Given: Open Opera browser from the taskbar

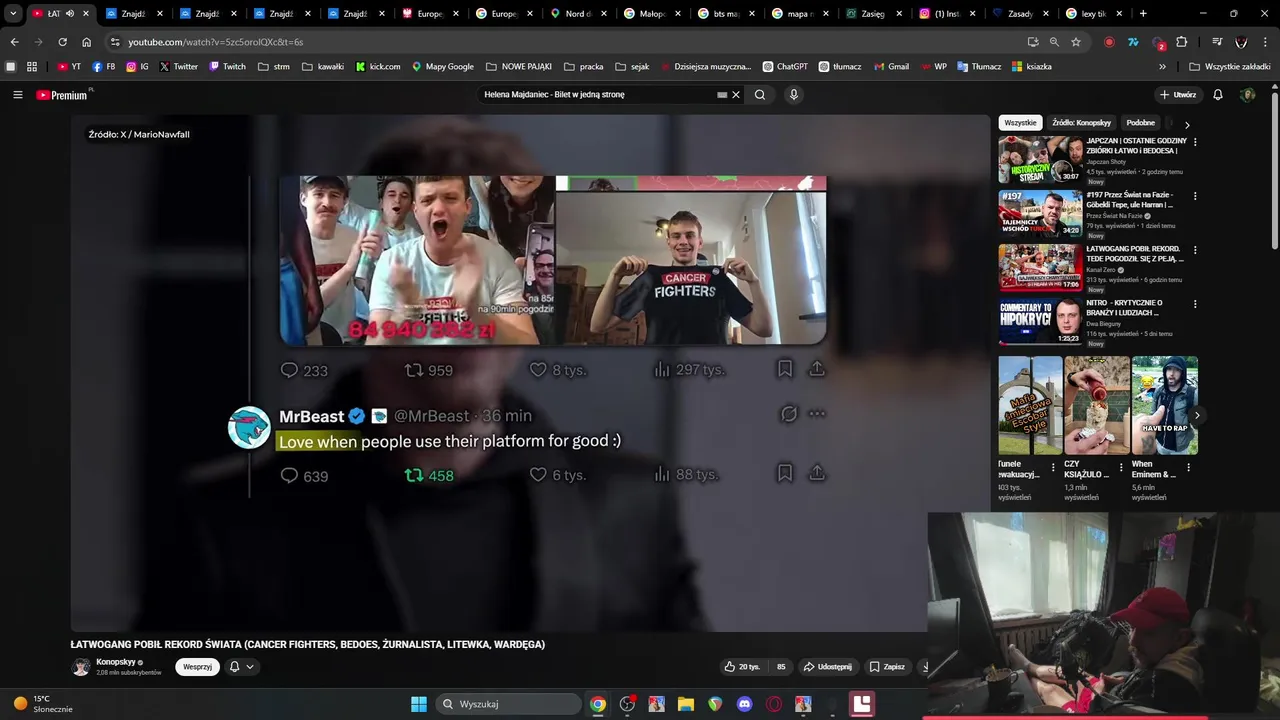Looking at the screenshot, I should (773, 704).
